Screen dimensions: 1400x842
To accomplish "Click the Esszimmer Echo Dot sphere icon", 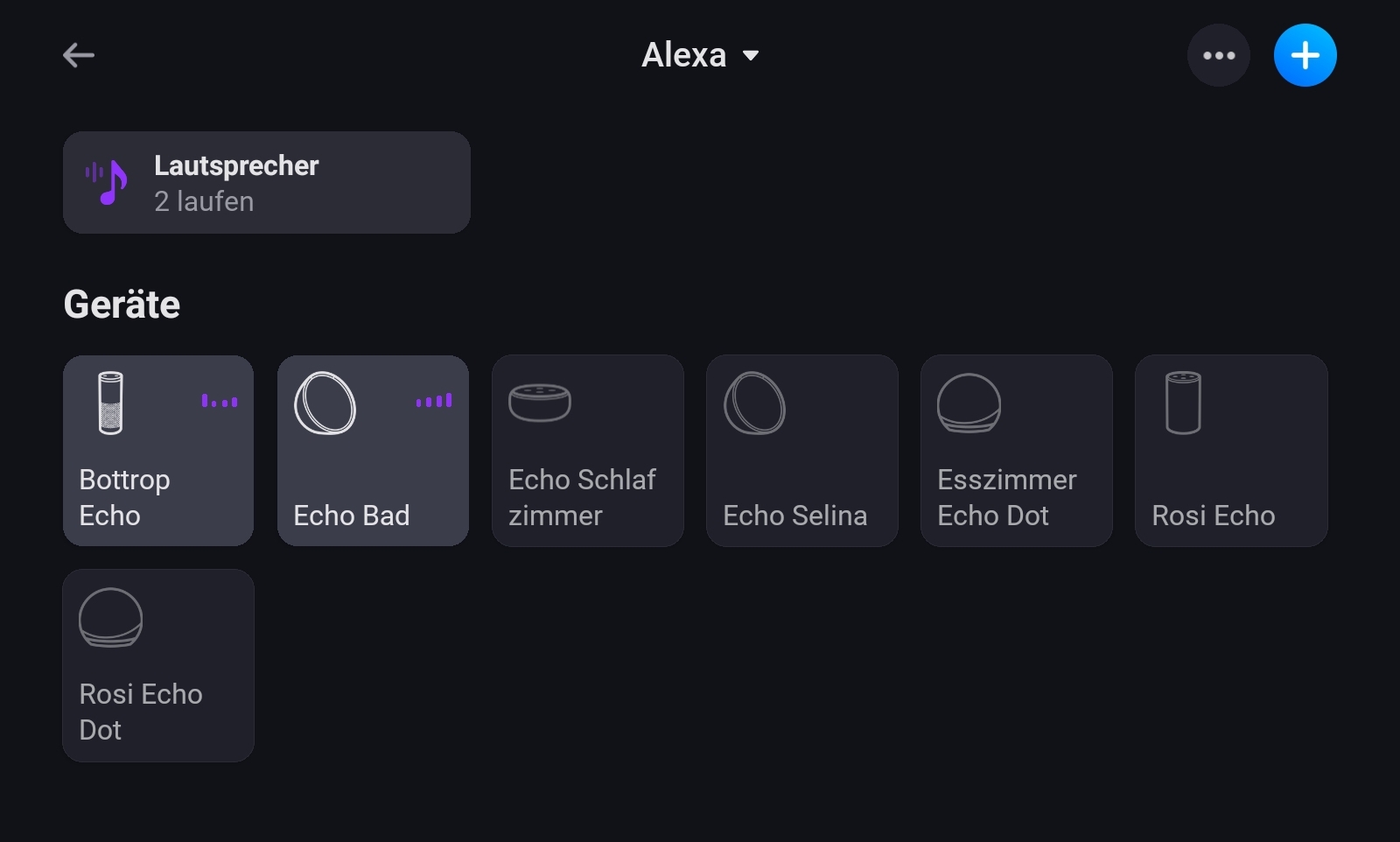I will click(x=969, y=403).
